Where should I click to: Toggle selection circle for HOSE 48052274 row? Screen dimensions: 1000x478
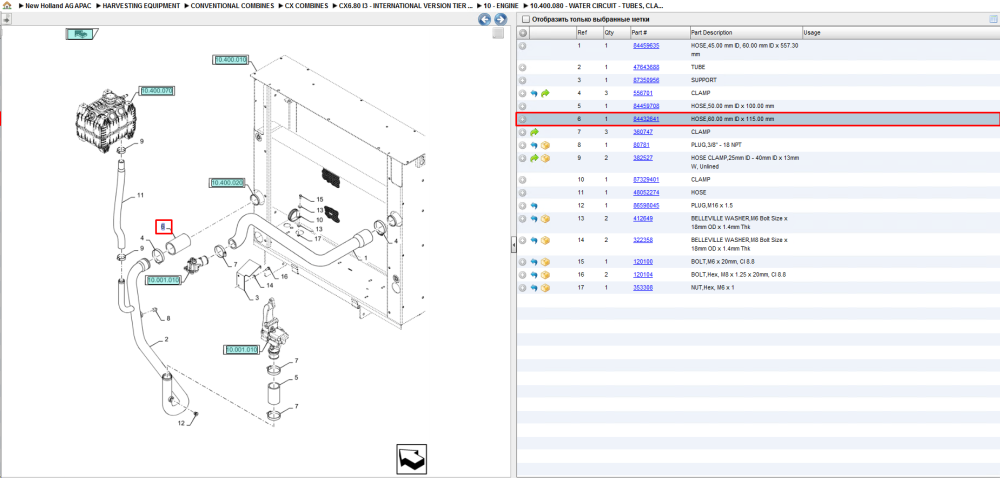coord(522,192)
